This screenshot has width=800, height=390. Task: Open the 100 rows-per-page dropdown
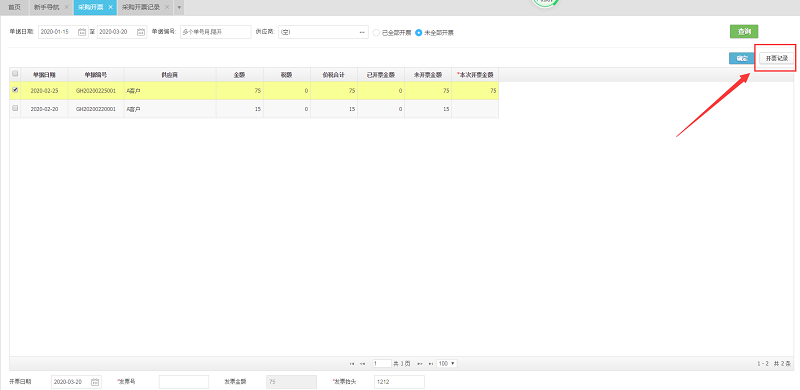pos(447,363)
